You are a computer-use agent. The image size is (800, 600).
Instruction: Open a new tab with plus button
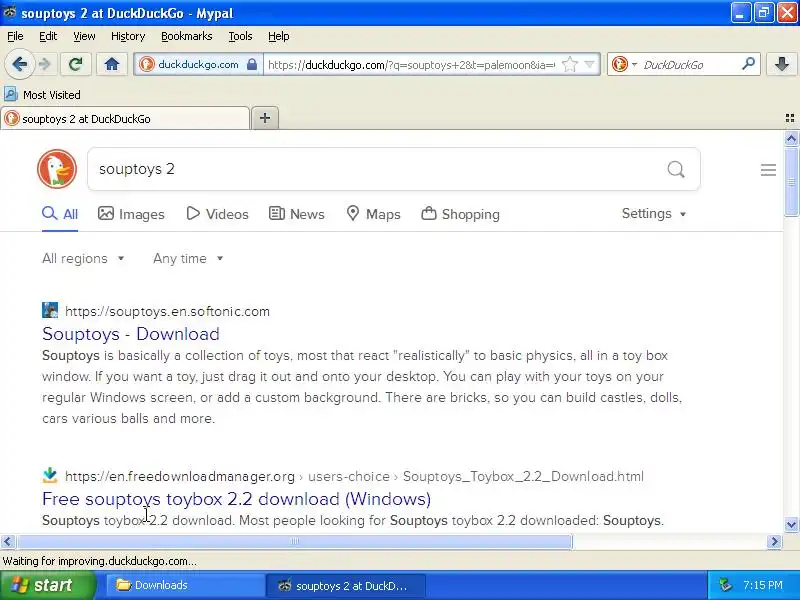click(x=265, y=118)
